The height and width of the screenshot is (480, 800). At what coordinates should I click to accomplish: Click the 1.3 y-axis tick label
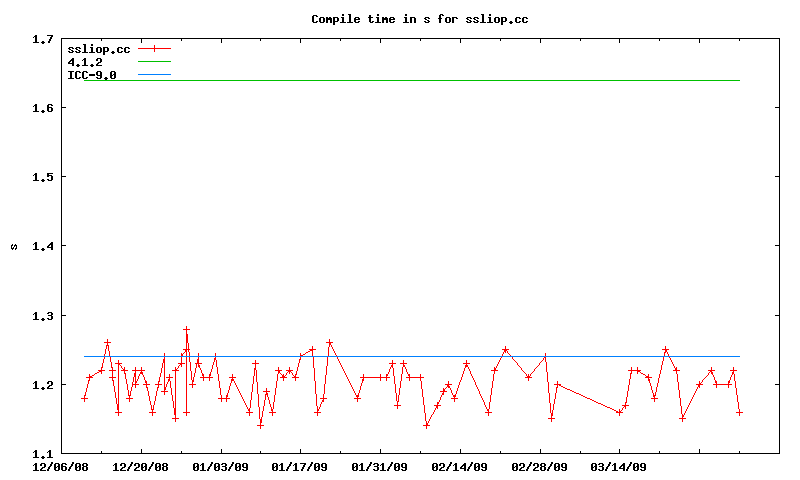click(x=43, y=315)
